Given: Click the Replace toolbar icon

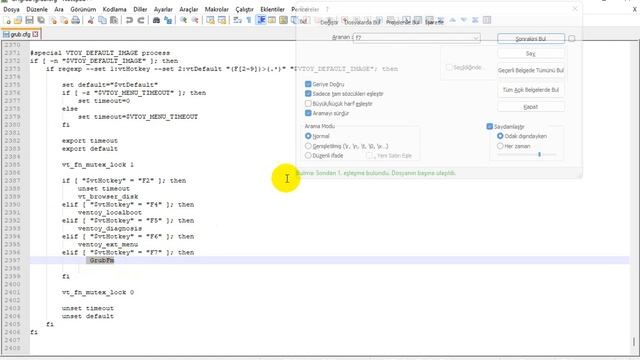Looking at the screenshot, I should click(x=168, y=20).
